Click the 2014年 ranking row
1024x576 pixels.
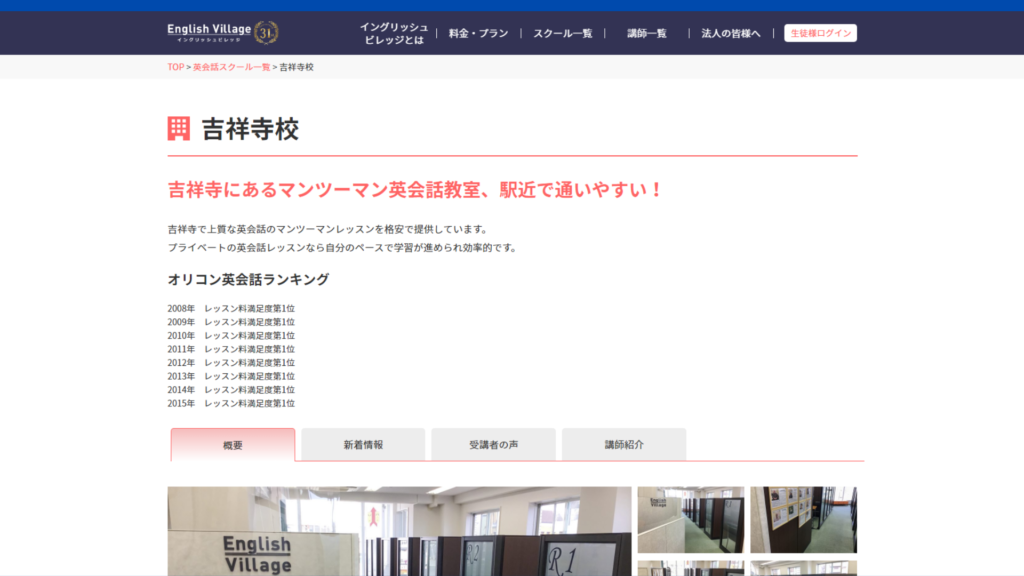tap(231, 390)
